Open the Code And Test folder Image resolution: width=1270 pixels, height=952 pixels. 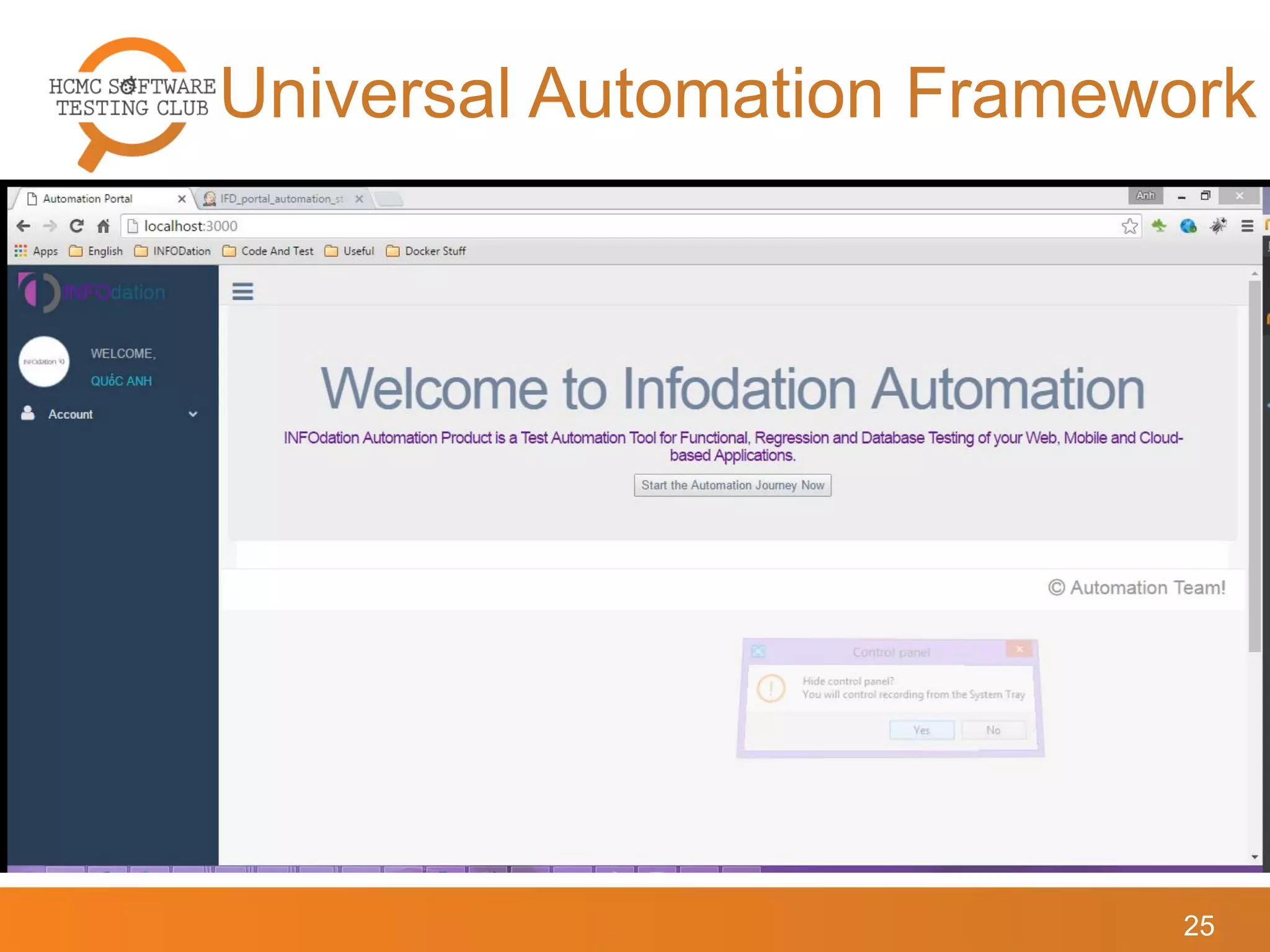point(268,251)
